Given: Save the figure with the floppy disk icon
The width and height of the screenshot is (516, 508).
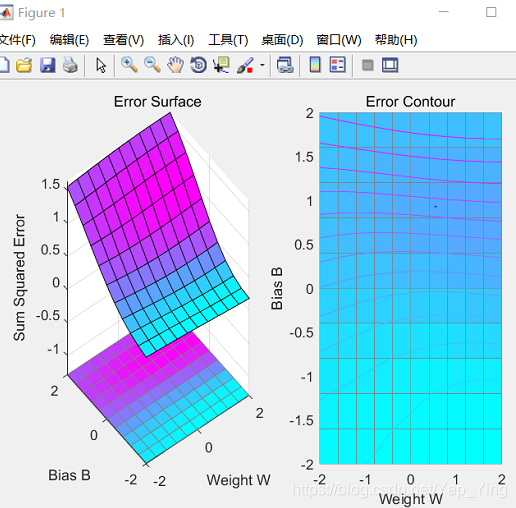Looking at the screenshot, I should (x=47, y=65).
